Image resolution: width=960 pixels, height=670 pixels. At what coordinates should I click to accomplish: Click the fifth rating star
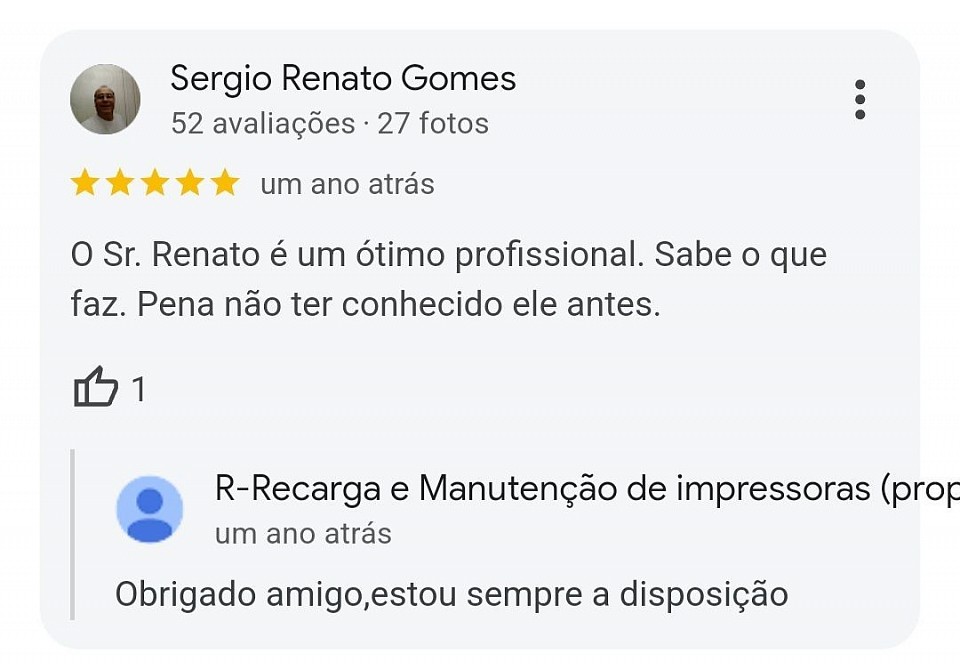point(225,183)
